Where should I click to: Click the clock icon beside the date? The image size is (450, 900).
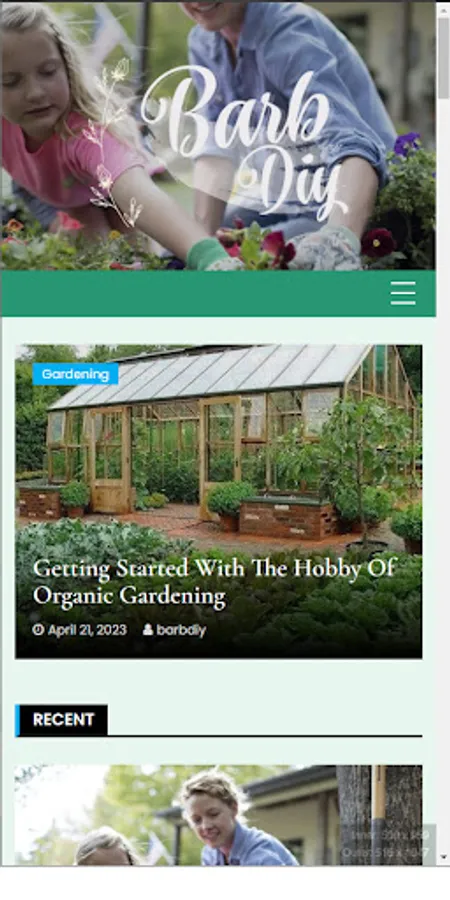[x=38, y=630]
